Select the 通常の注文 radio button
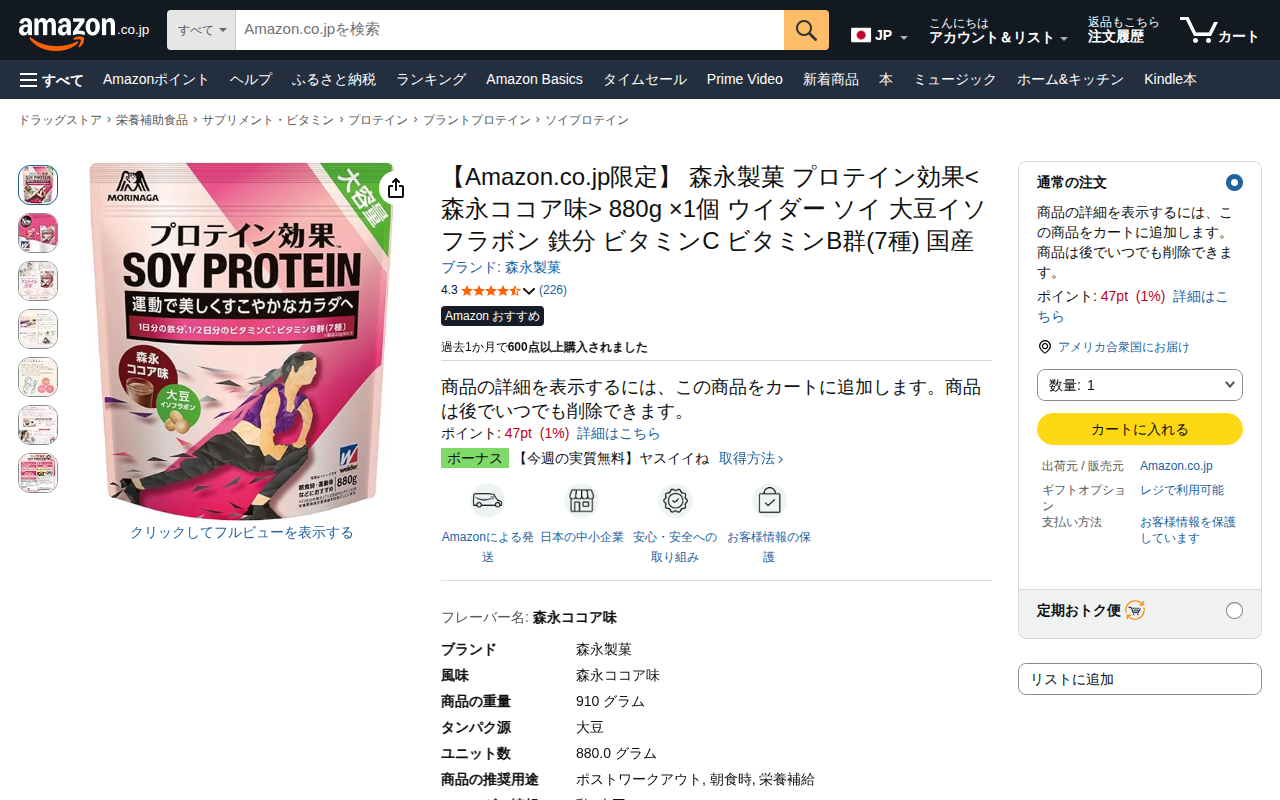The width and height of the screenshot is (1280, 800). tap(1234, 182)
